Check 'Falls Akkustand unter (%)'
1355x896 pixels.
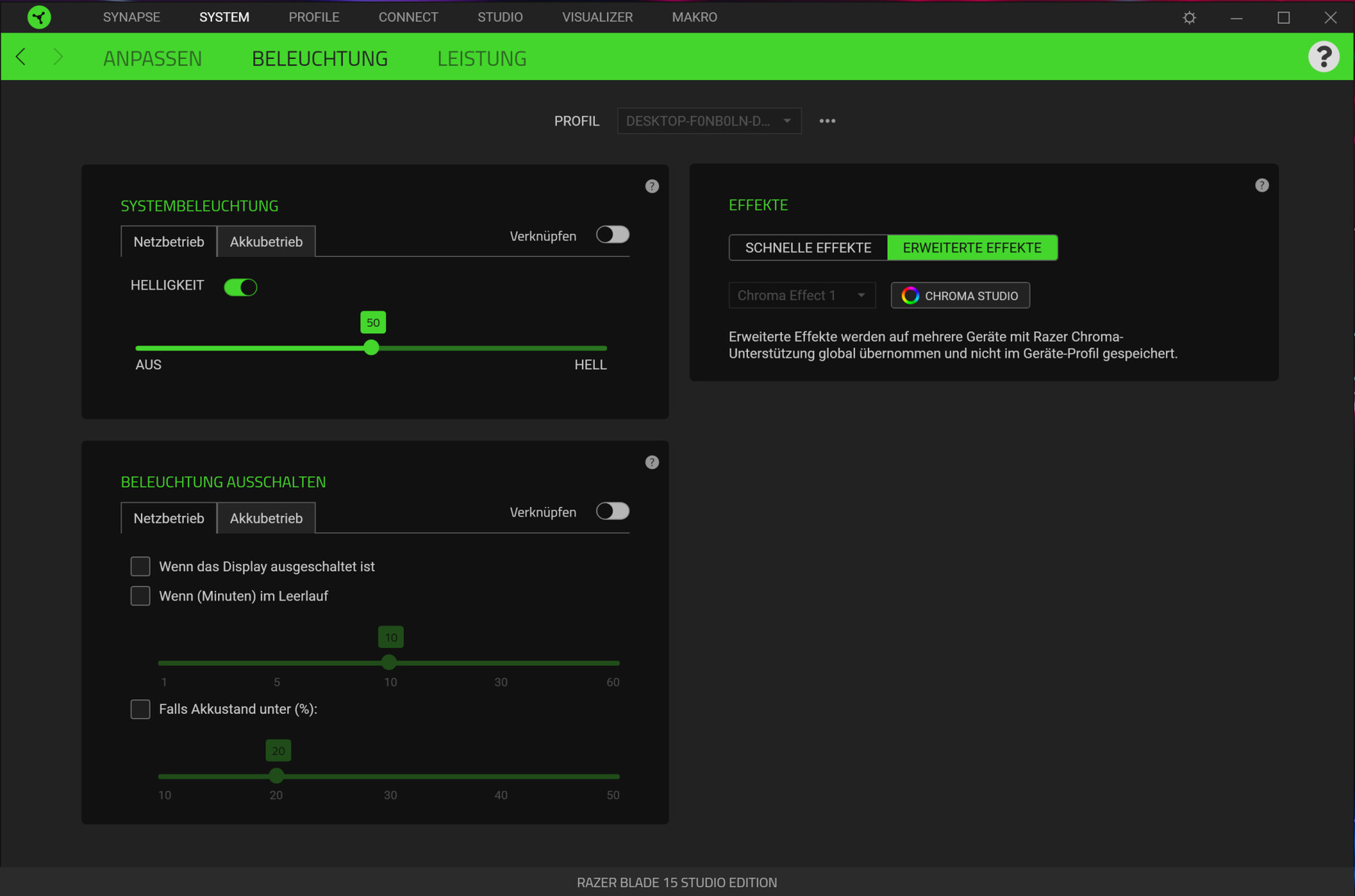[140, 709]
